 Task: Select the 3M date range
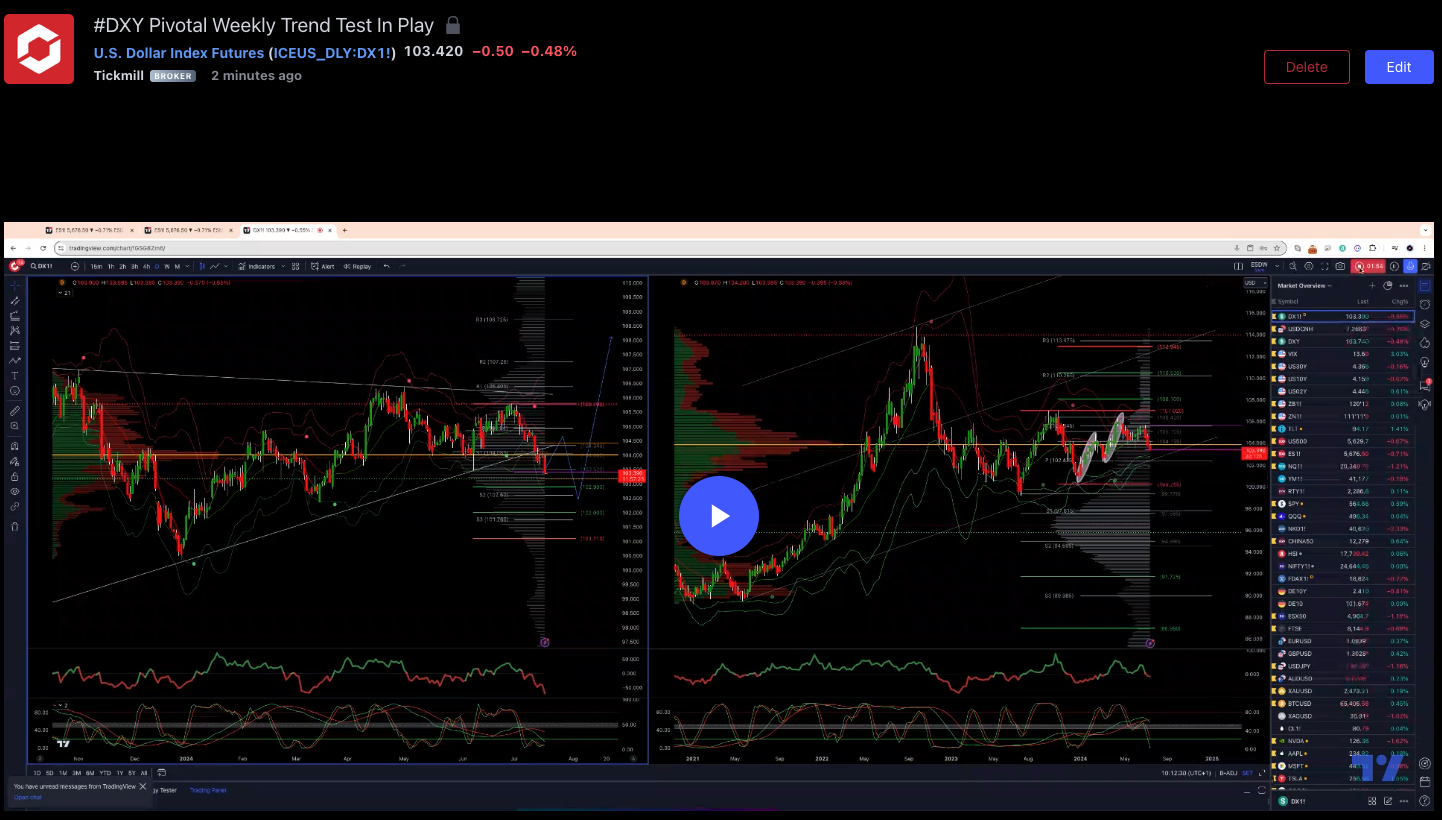tap(77, 773)
